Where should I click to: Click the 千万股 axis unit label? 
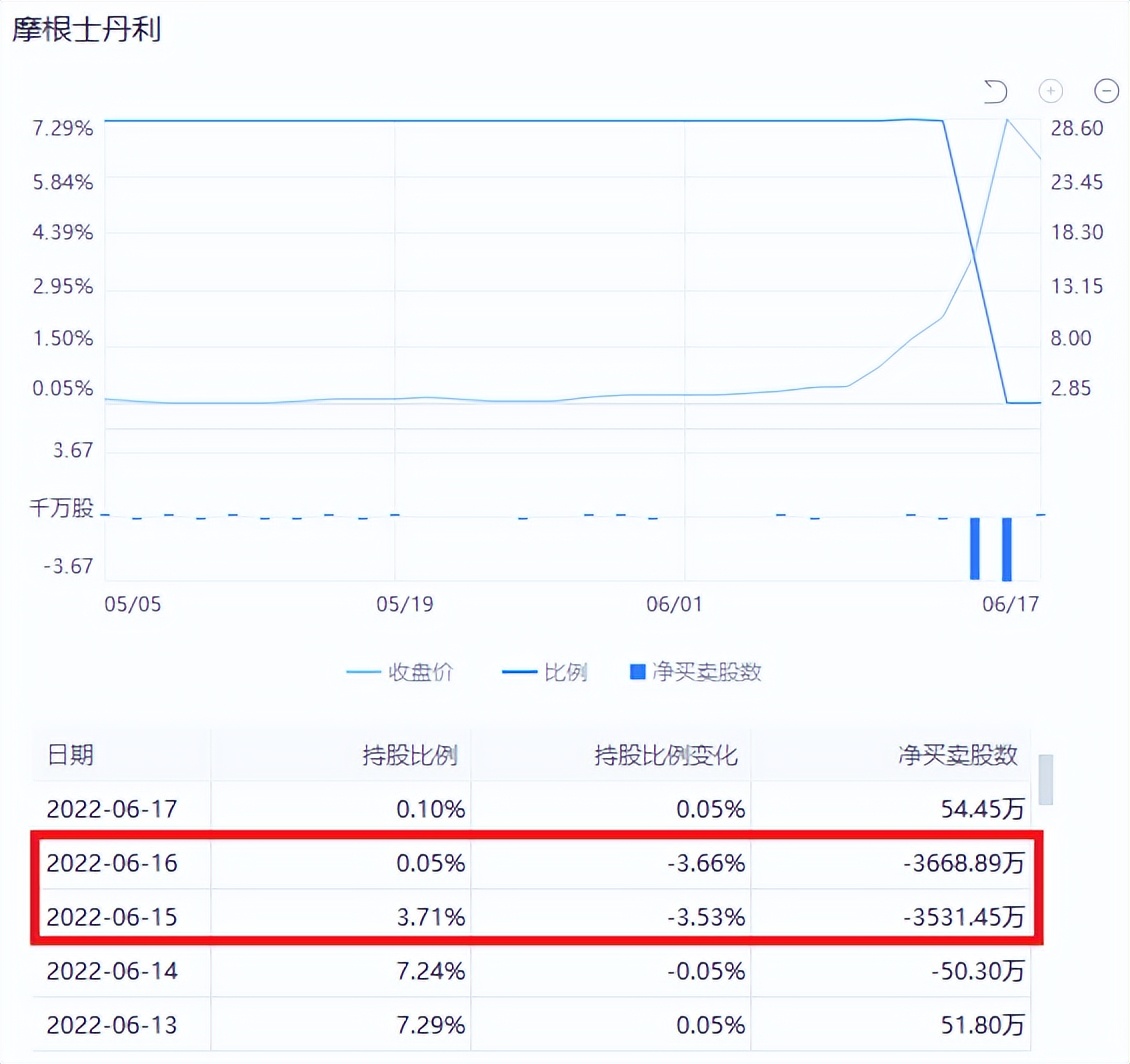click(61, 508)
